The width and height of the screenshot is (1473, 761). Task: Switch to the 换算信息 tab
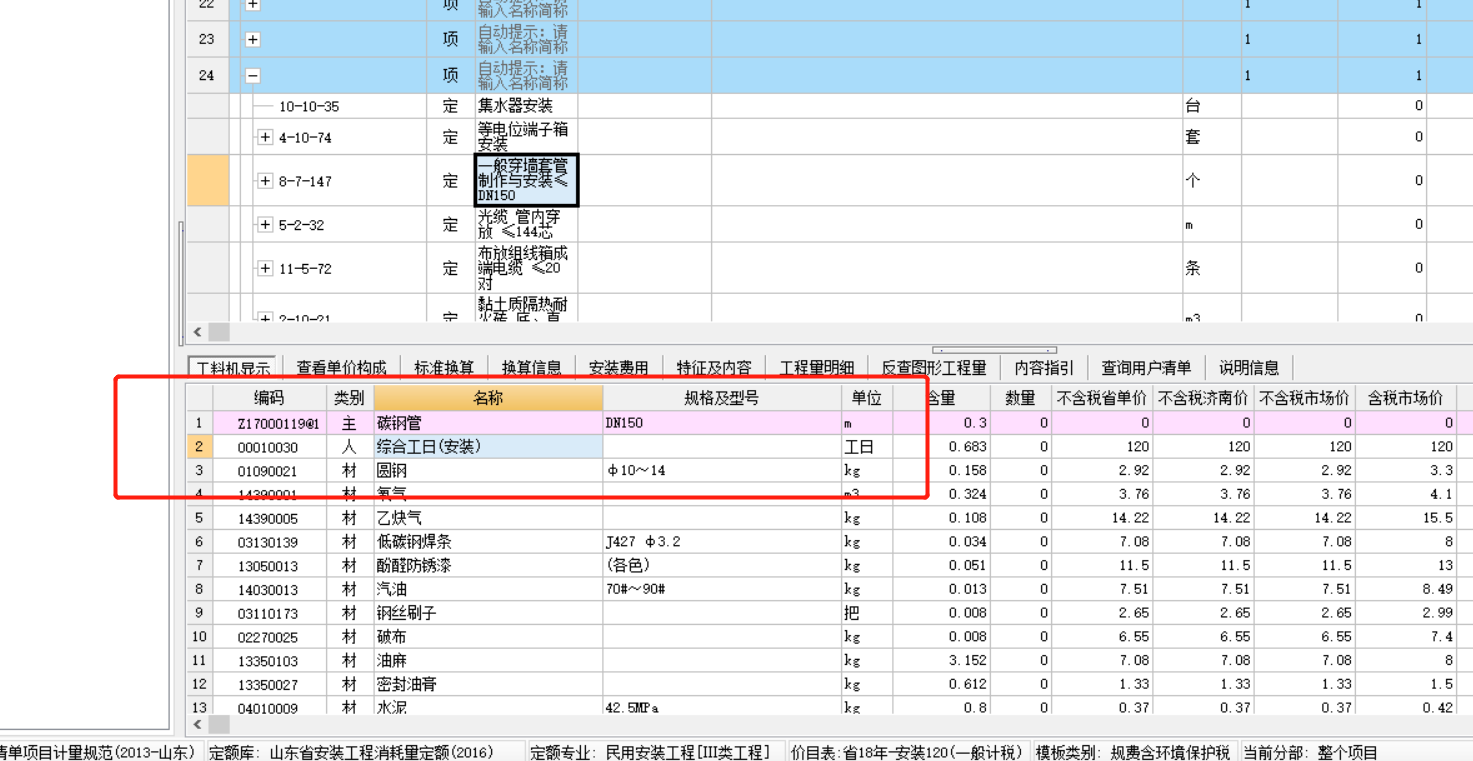click(x=531, y=368)
